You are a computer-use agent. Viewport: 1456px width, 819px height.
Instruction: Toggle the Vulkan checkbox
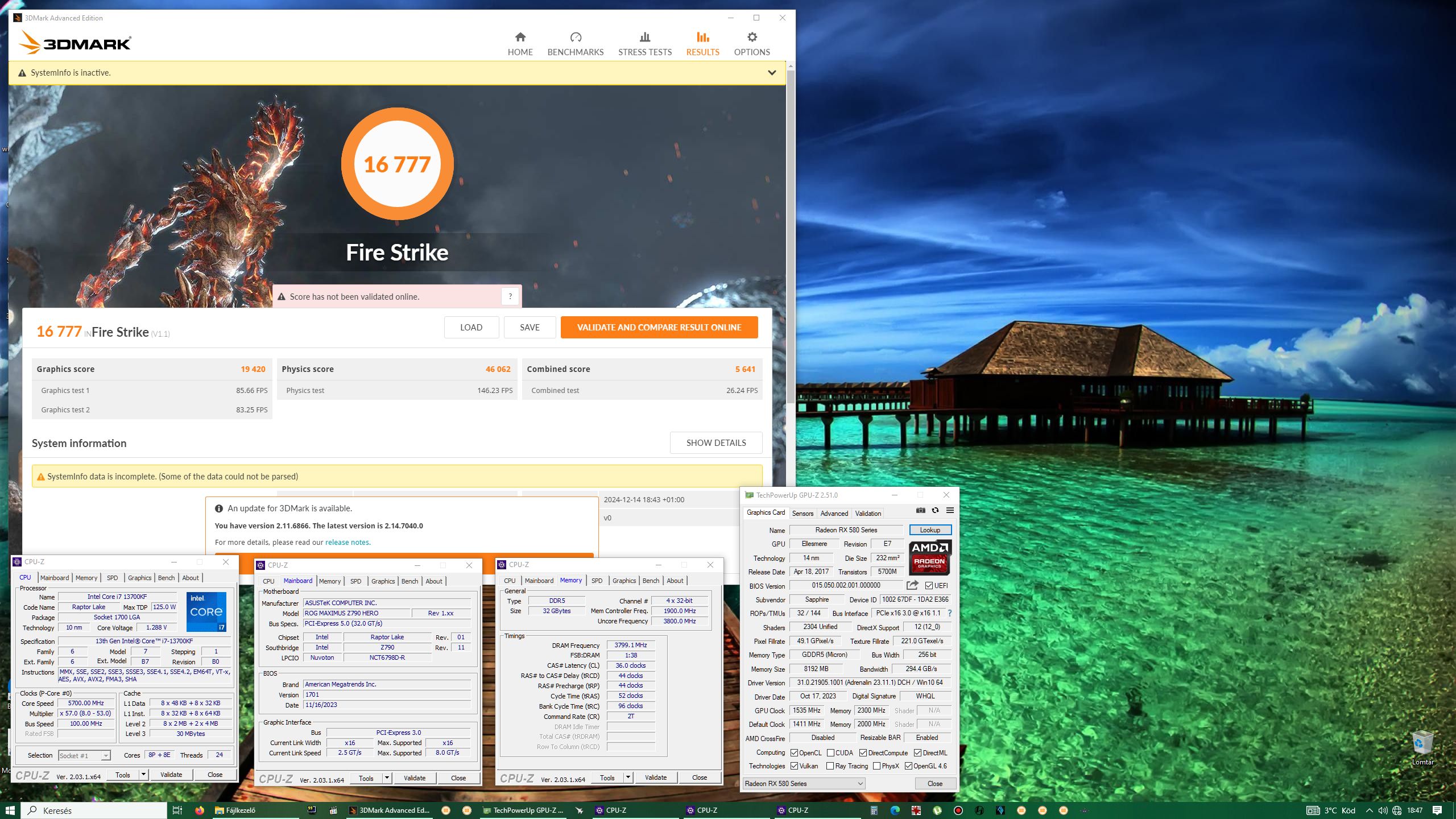(x=795, y=766)
